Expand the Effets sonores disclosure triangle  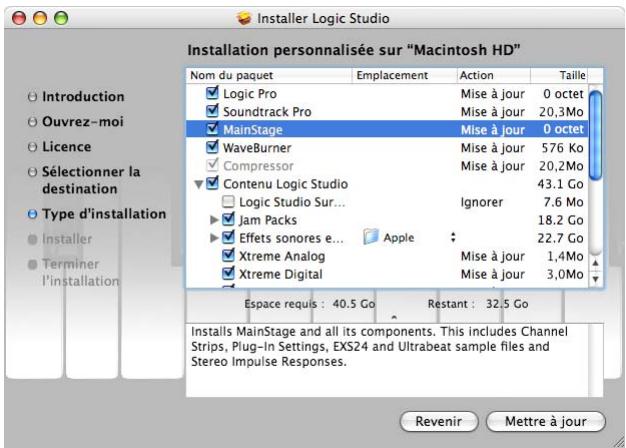[214, 238]
